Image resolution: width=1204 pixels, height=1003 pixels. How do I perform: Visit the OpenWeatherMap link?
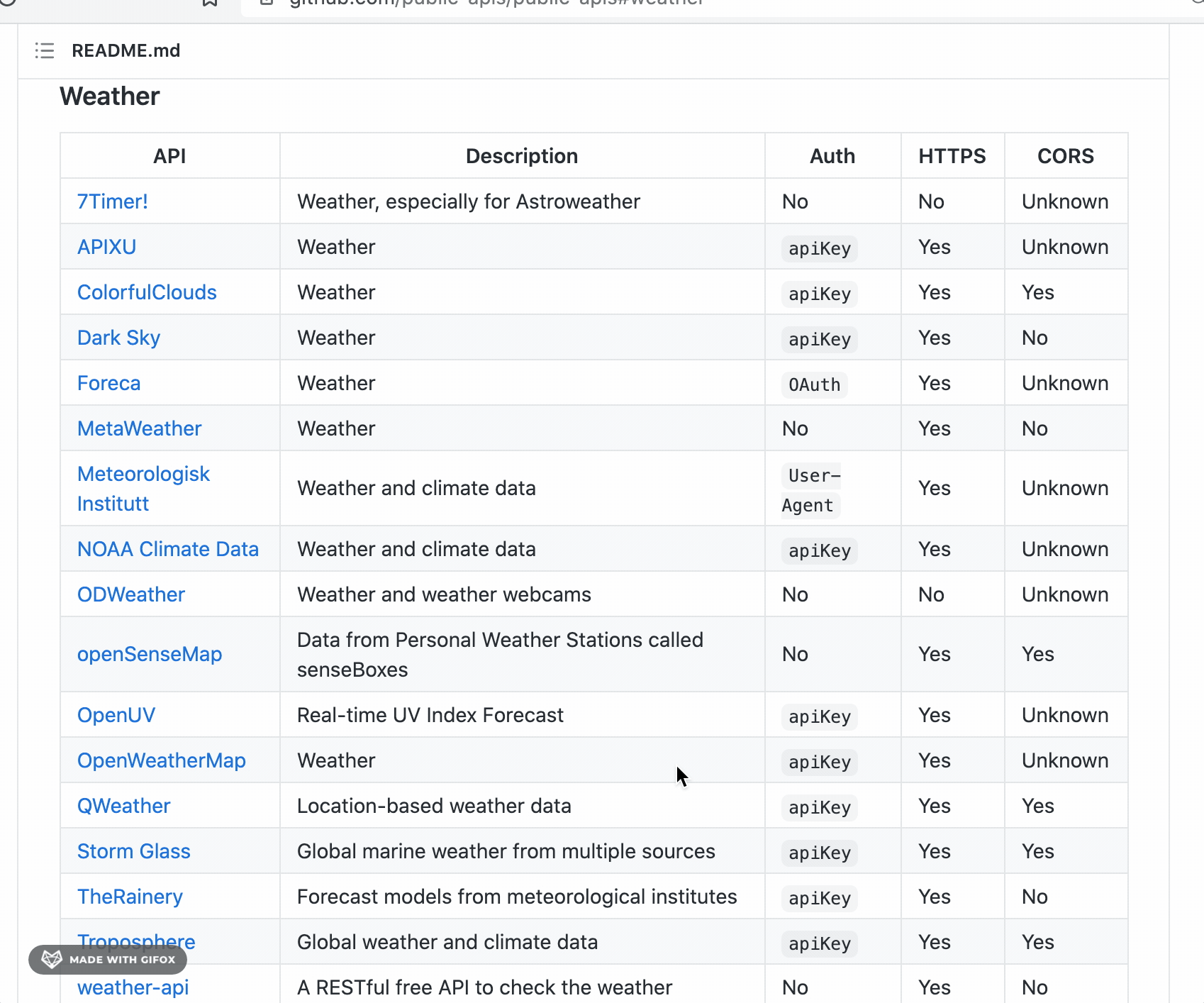coord(162,760)
